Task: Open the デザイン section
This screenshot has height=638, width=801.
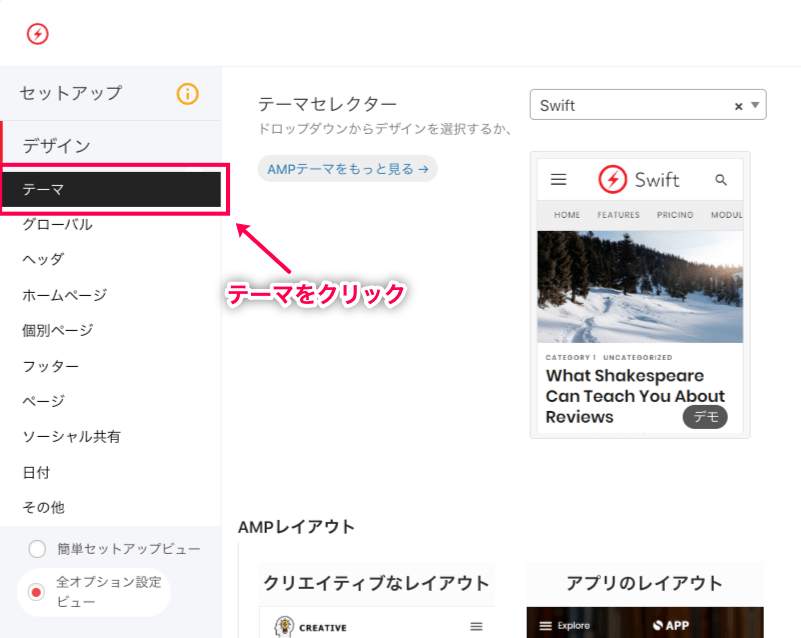Action: coord(110,146)
